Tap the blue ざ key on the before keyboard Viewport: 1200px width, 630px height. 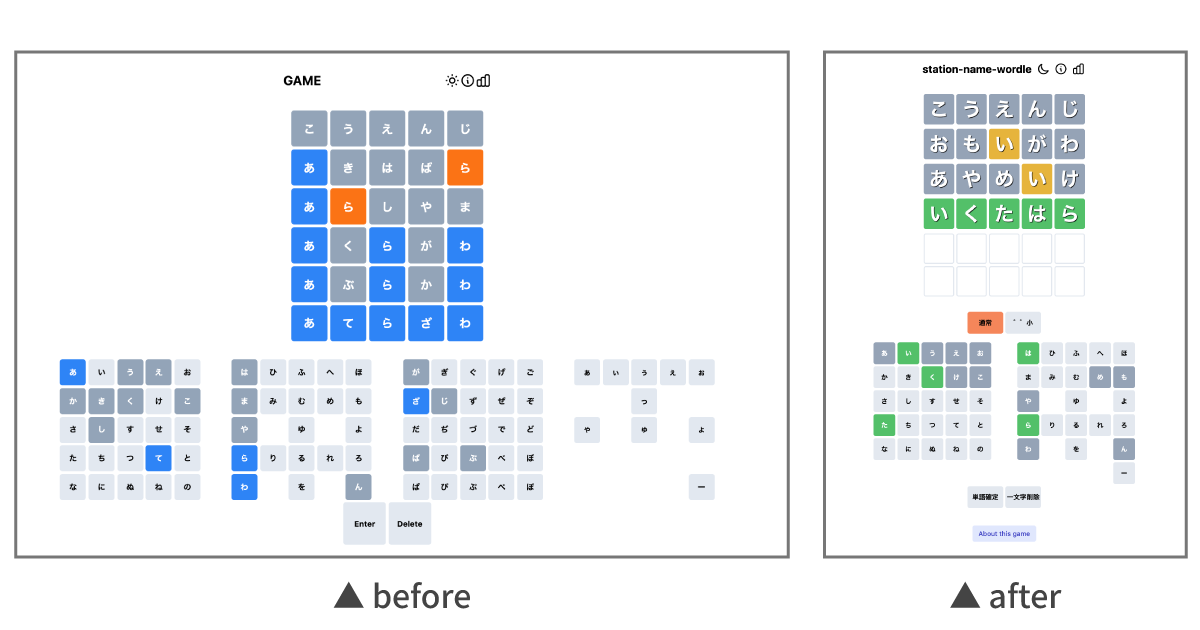416,401
